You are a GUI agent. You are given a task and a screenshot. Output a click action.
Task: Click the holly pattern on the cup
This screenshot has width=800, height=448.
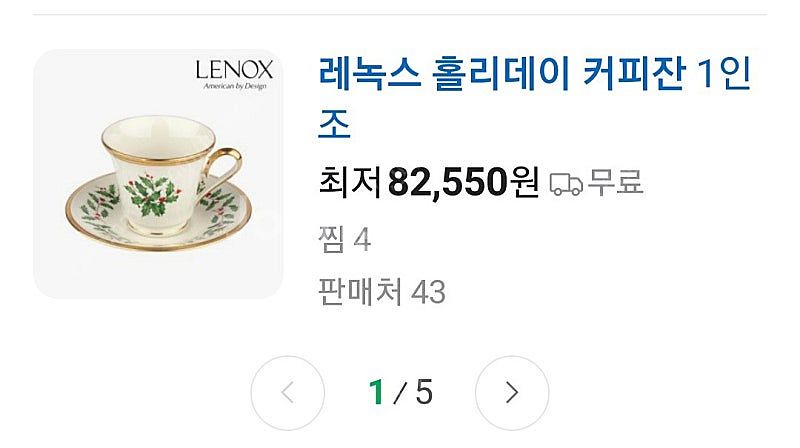(152, 194)
